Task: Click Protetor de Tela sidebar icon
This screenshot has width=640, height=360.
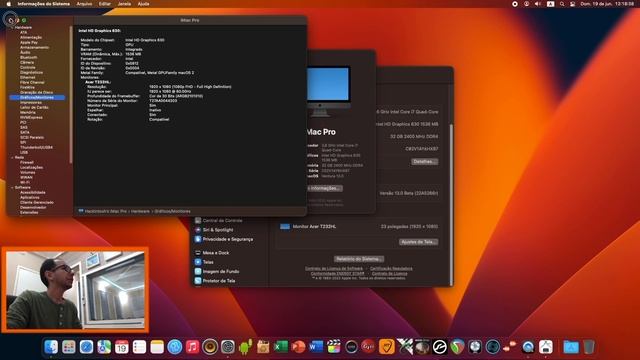Action: pos(198,281)
